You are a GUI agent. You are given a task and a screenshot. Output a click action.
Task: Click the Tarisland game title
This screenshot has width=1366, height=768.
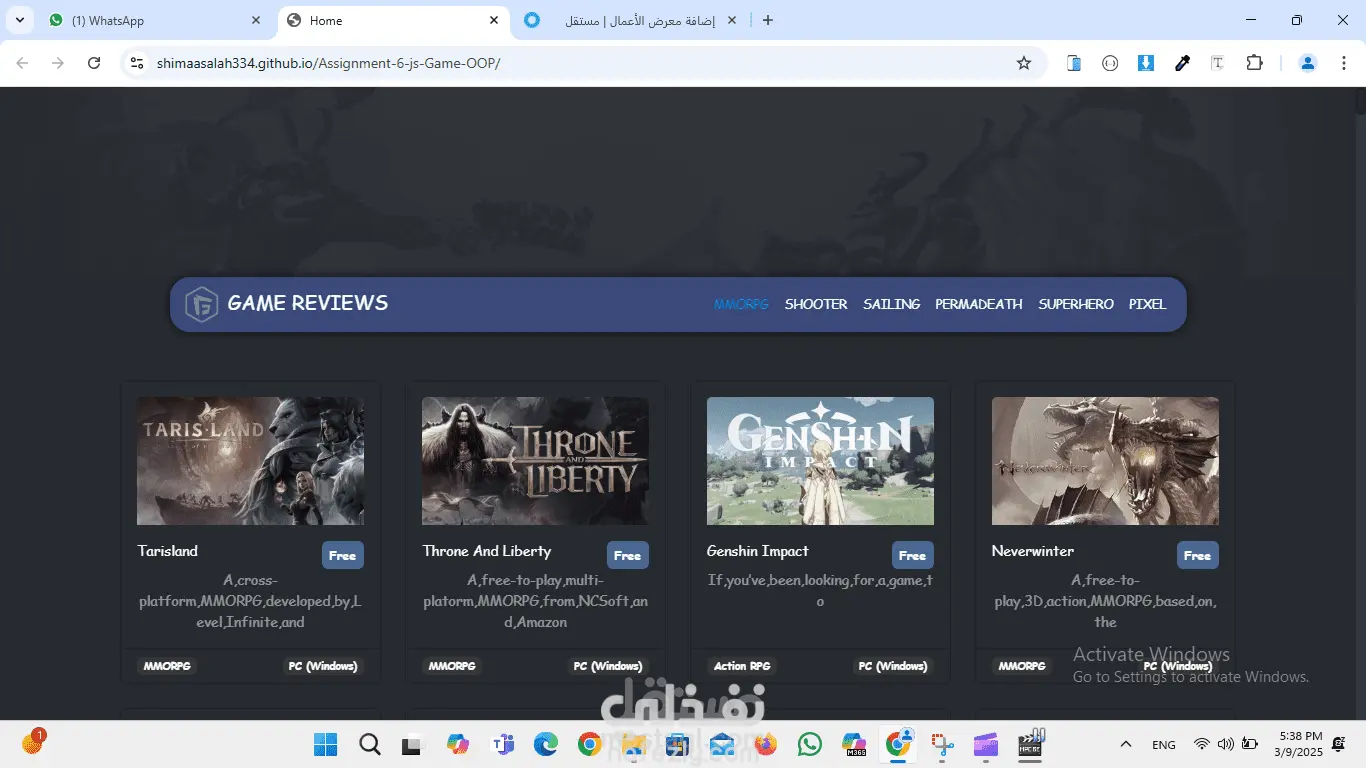[x=168, y=551]
